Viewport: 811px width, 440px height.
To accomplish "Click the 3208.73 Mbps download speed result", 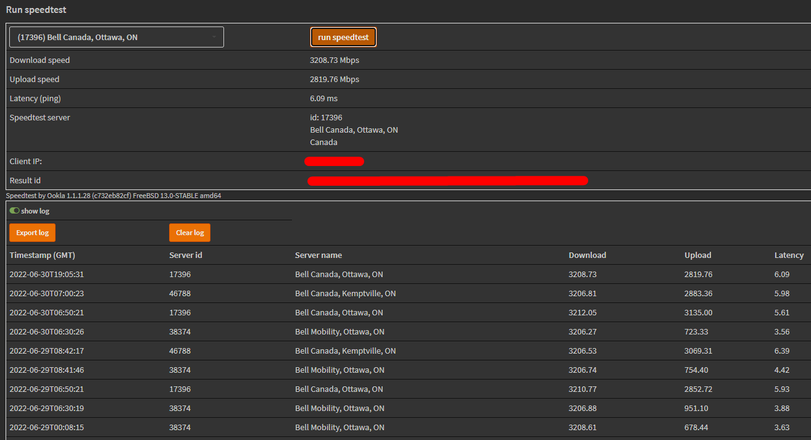I will pos(334,60).
